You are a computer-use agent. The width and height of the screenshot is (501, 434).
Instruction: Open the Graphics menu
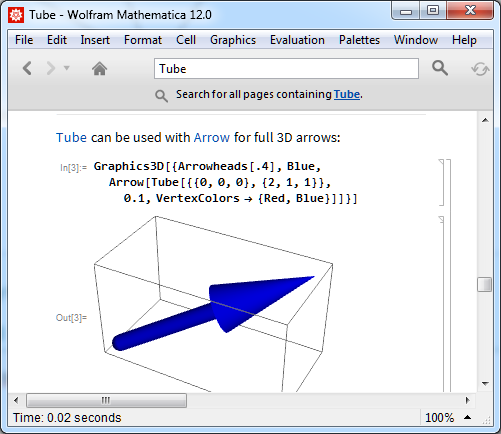tap(233, 40)
